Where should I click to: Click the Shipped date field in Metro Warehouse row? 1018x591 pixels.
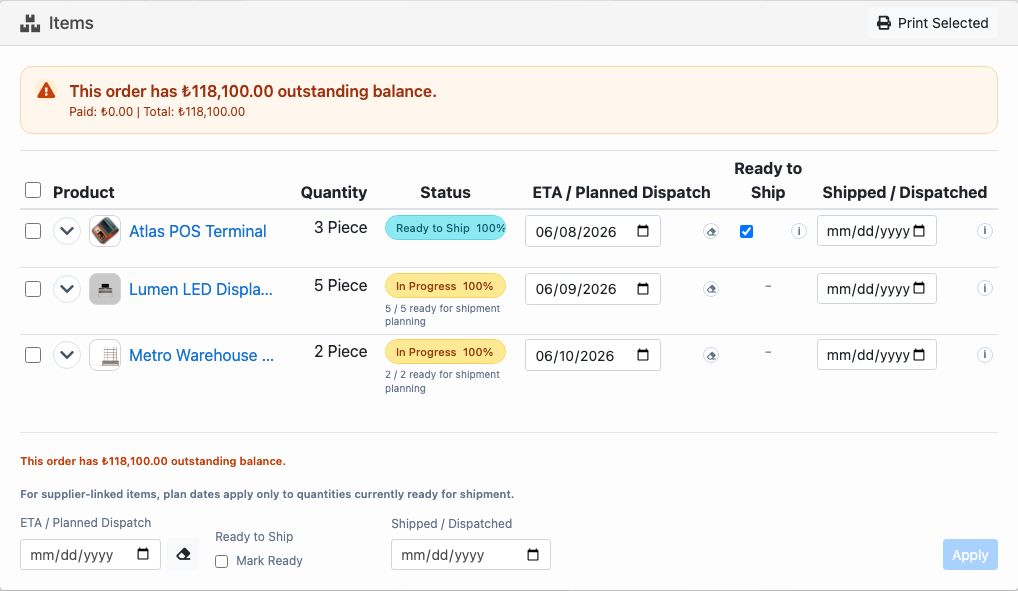coord(876,355)
